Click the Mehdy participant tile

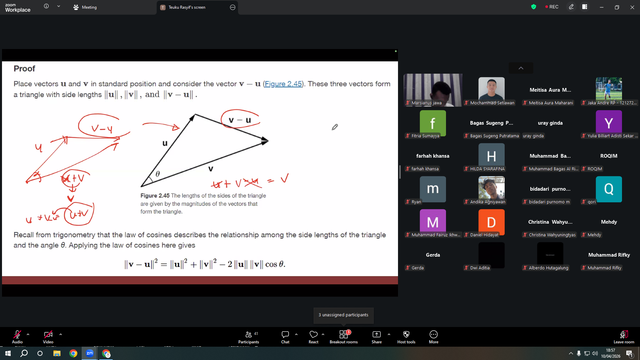pos(609,222)
